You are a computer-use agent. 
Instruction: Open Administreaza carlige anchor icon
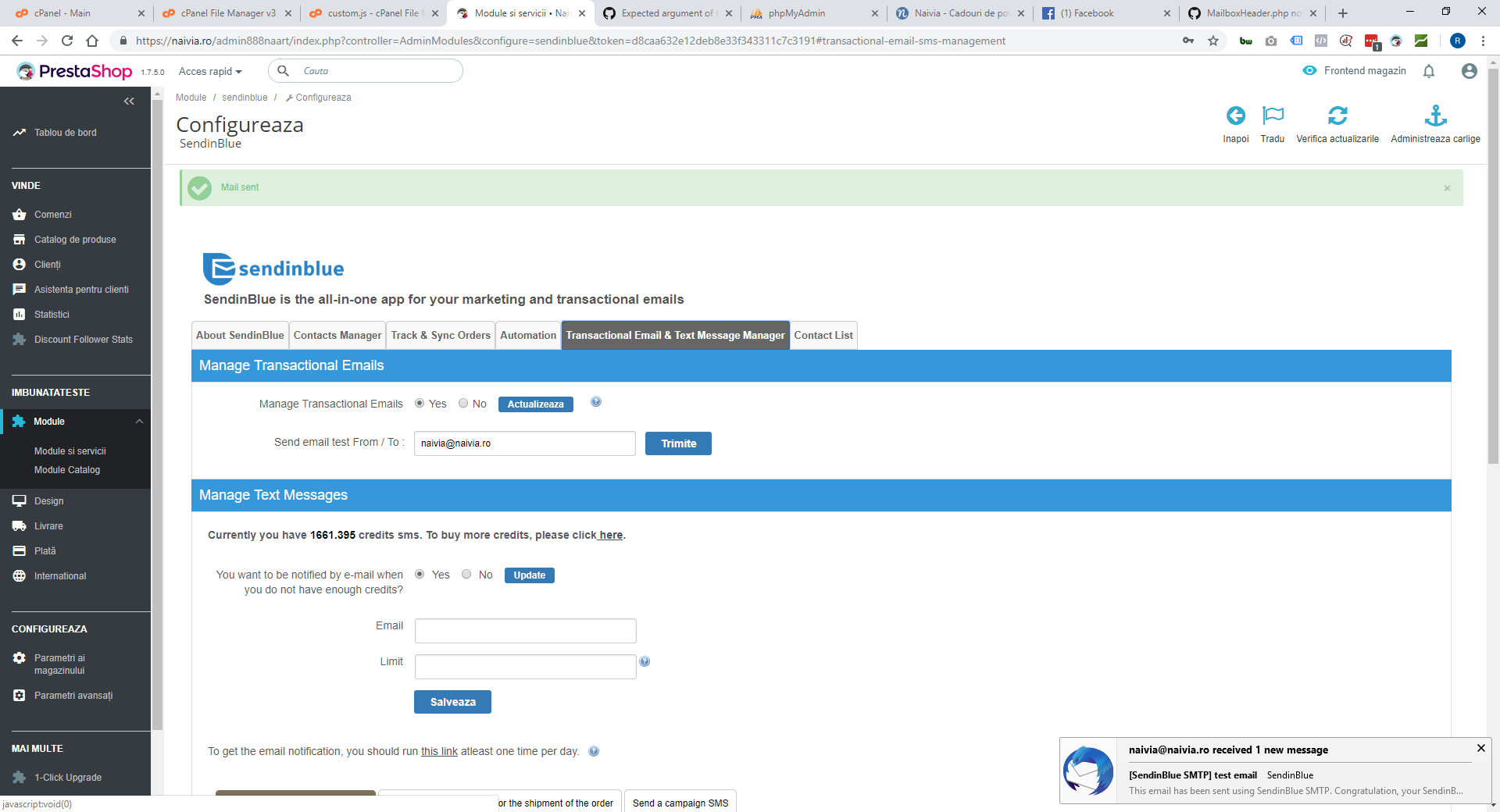coord(1435,116)
